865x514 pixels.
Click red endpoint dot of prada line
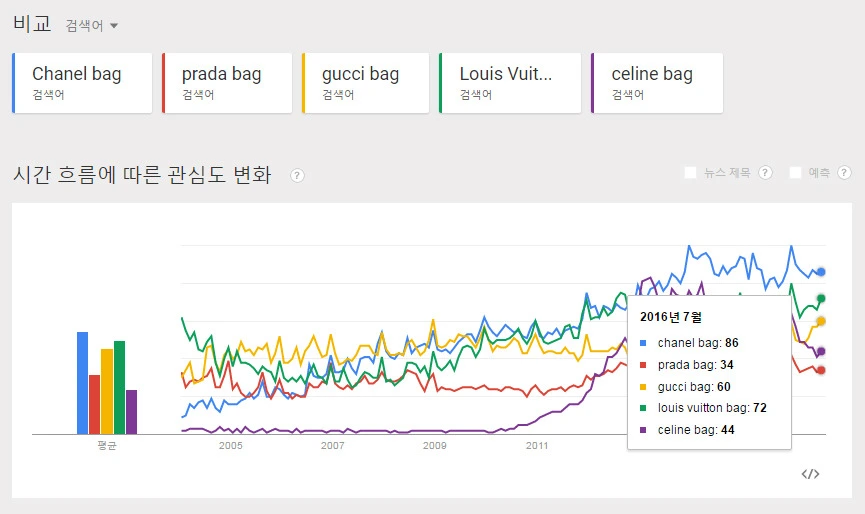tap(821, 370)
